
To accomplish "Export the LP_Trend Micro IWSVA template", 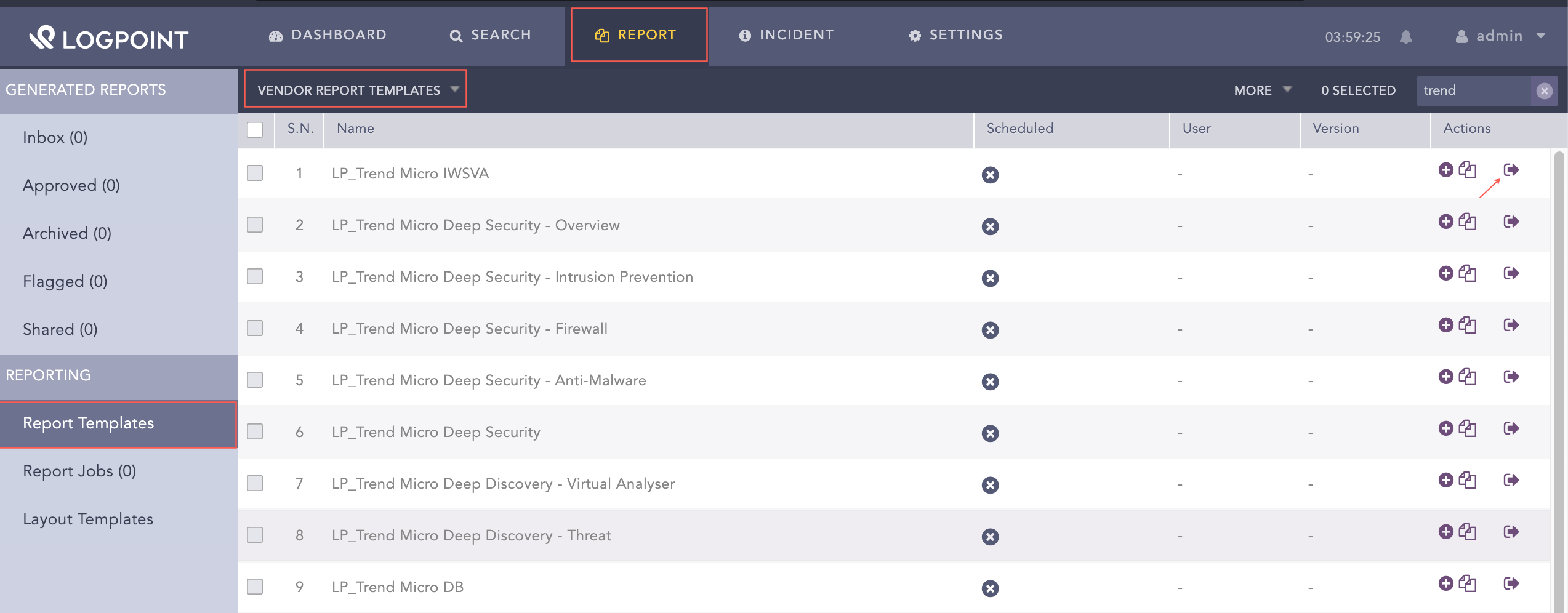I will (1513, 170).
